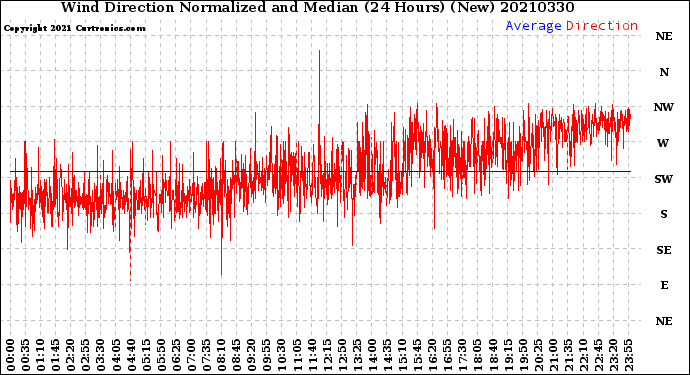690x375 pixels.
Task: Click the 02:20 time axis label
Action: coord(71,355)
